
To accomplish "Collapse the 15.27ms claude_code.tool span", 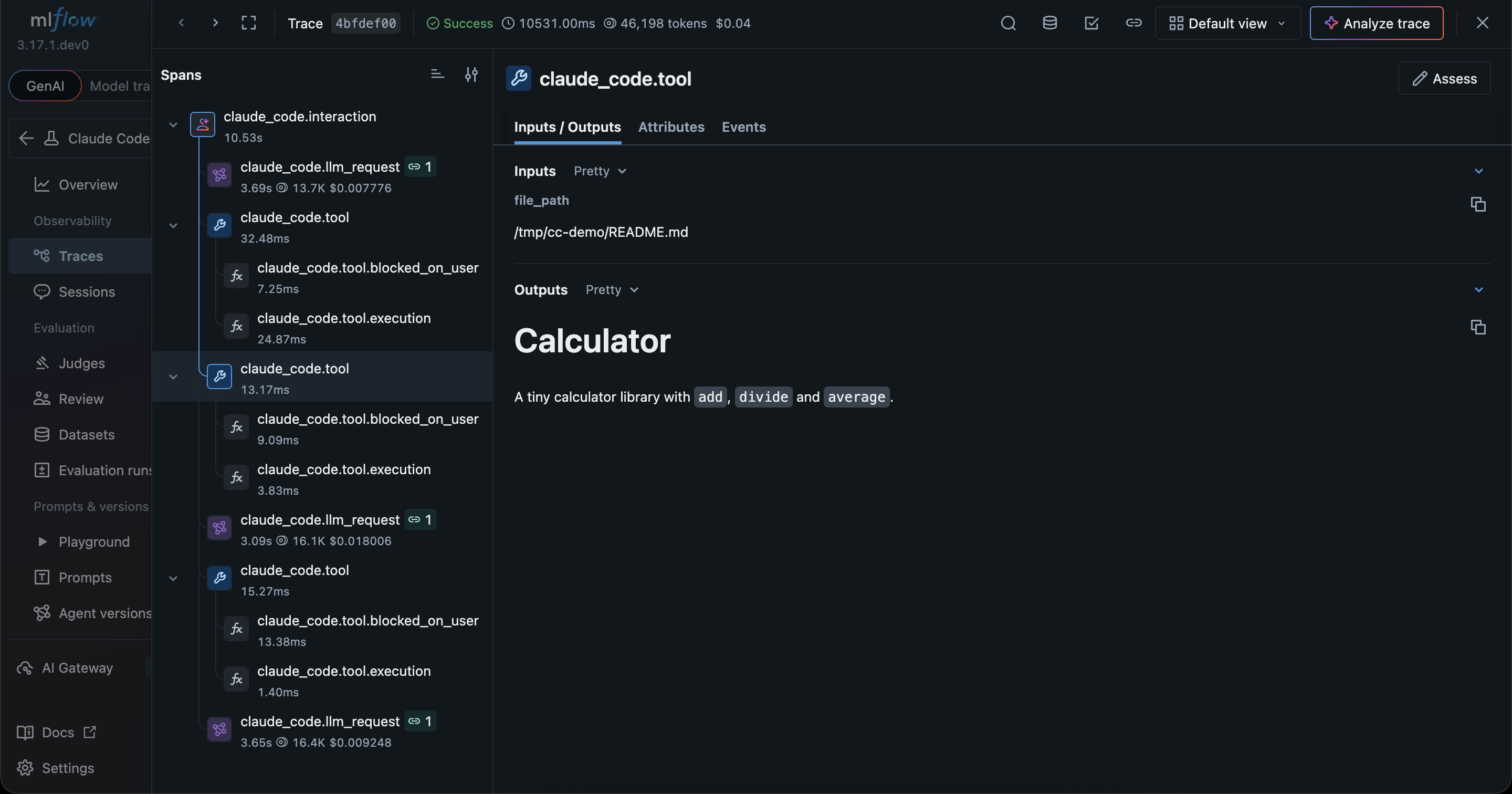I will [173, 579].
